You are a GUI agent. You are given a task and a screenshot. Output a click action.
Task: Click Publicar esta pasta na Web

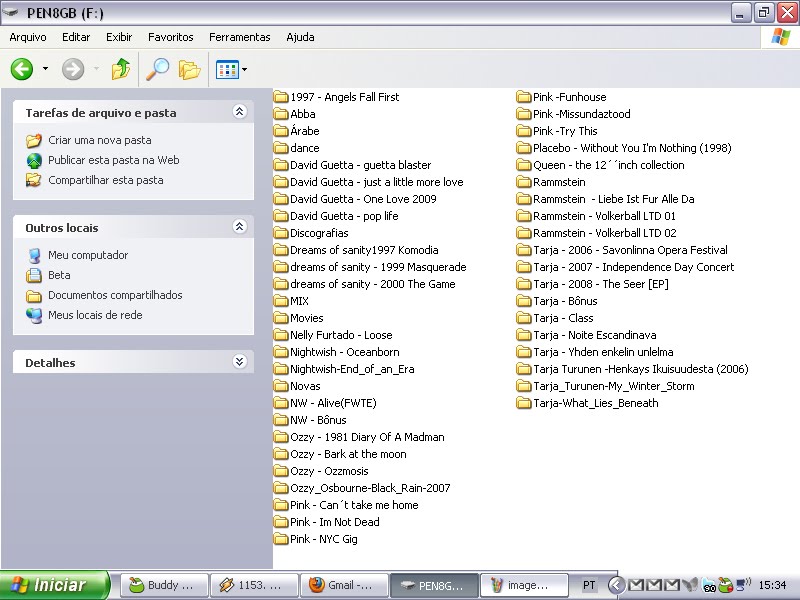pos(114,160)
